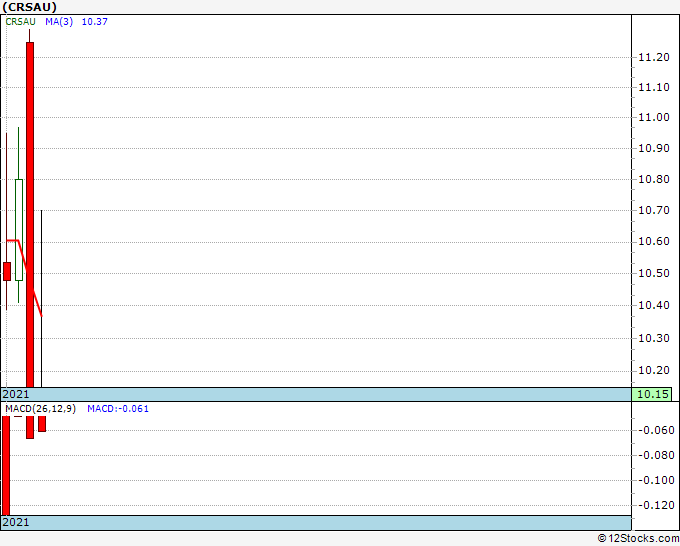Screen dimensions: 680x546
Task: Click the 10.70 price axis label
Action: 654,210
